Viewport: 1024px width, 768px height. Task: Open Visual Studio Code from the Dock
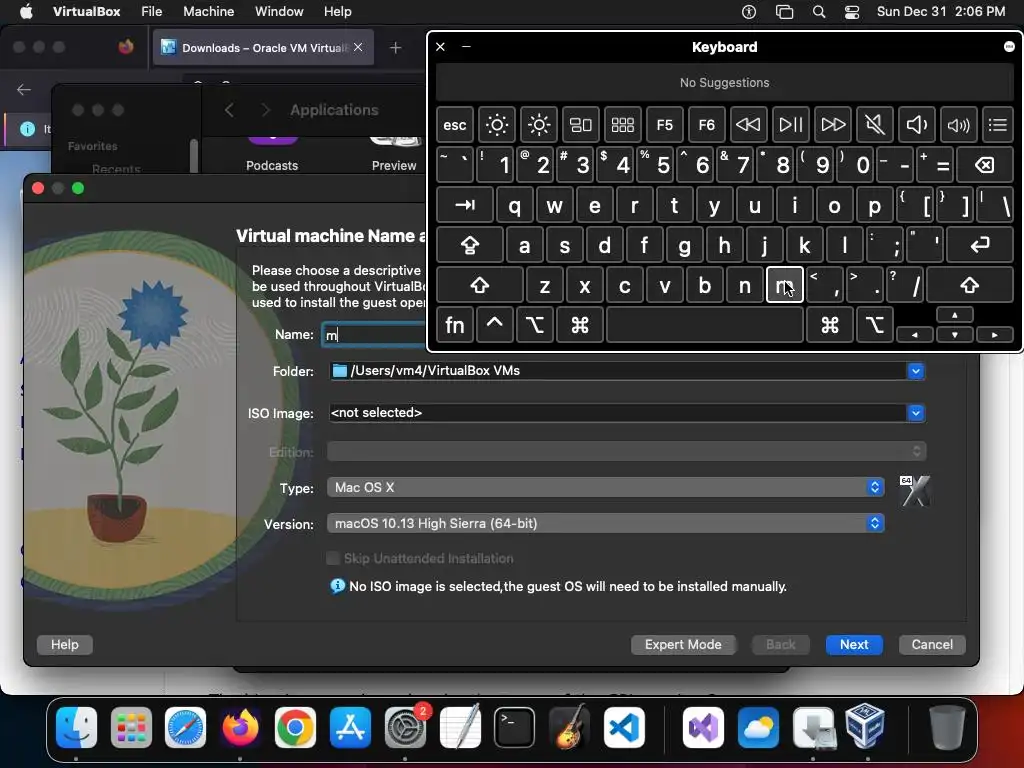624,727
